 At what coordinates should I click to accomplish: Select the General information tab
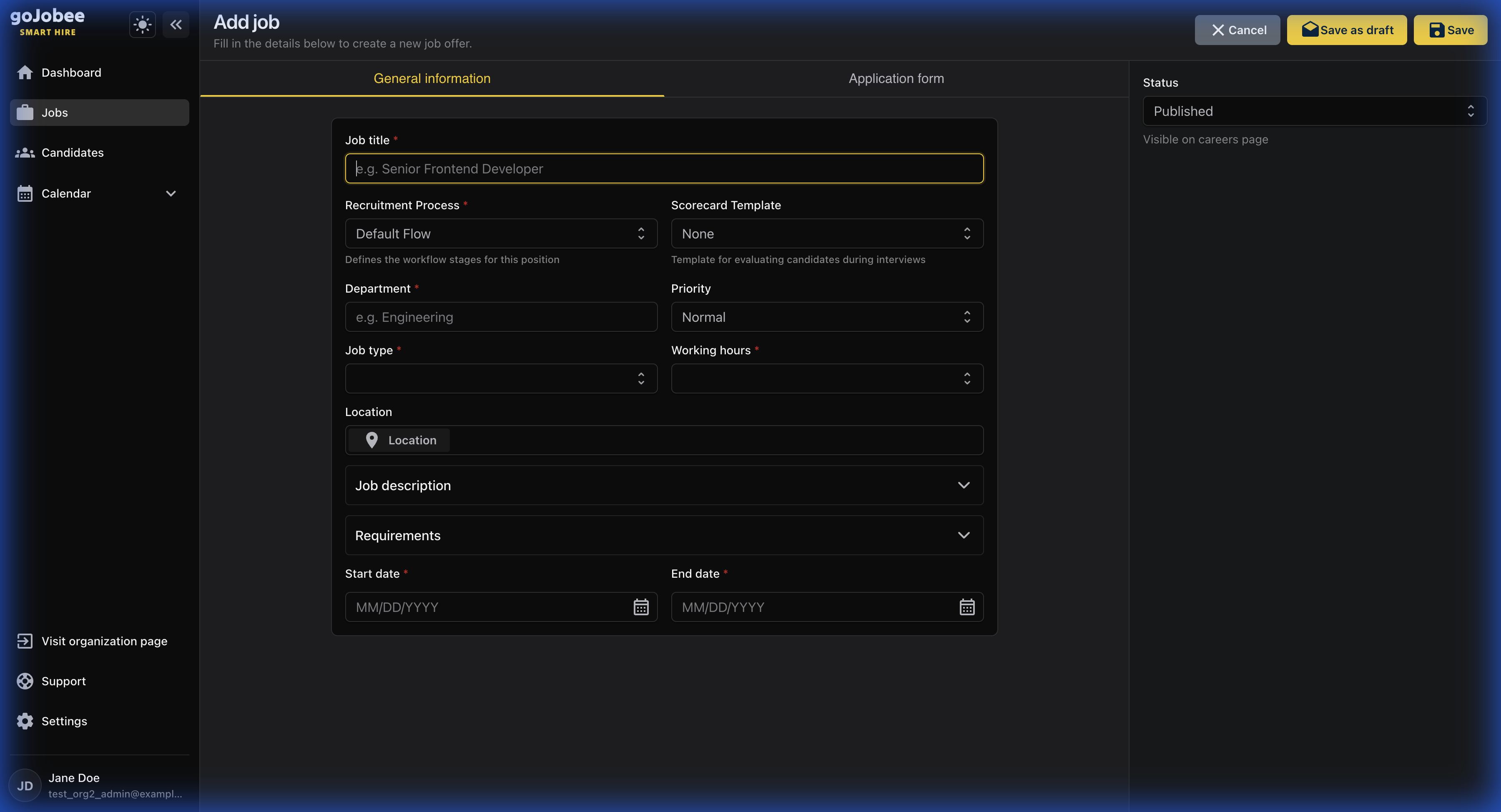pos(432,79)
